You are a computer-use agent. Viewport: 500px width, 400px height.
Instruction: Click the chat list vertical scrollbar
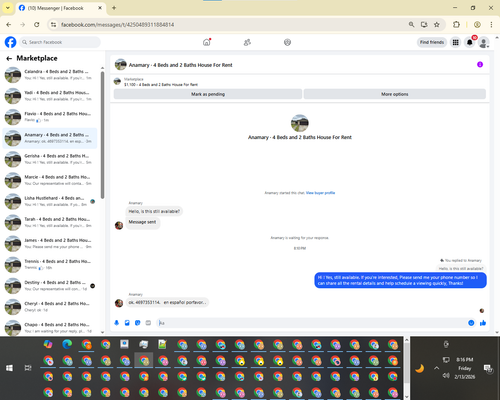click(x=102, y=135)
